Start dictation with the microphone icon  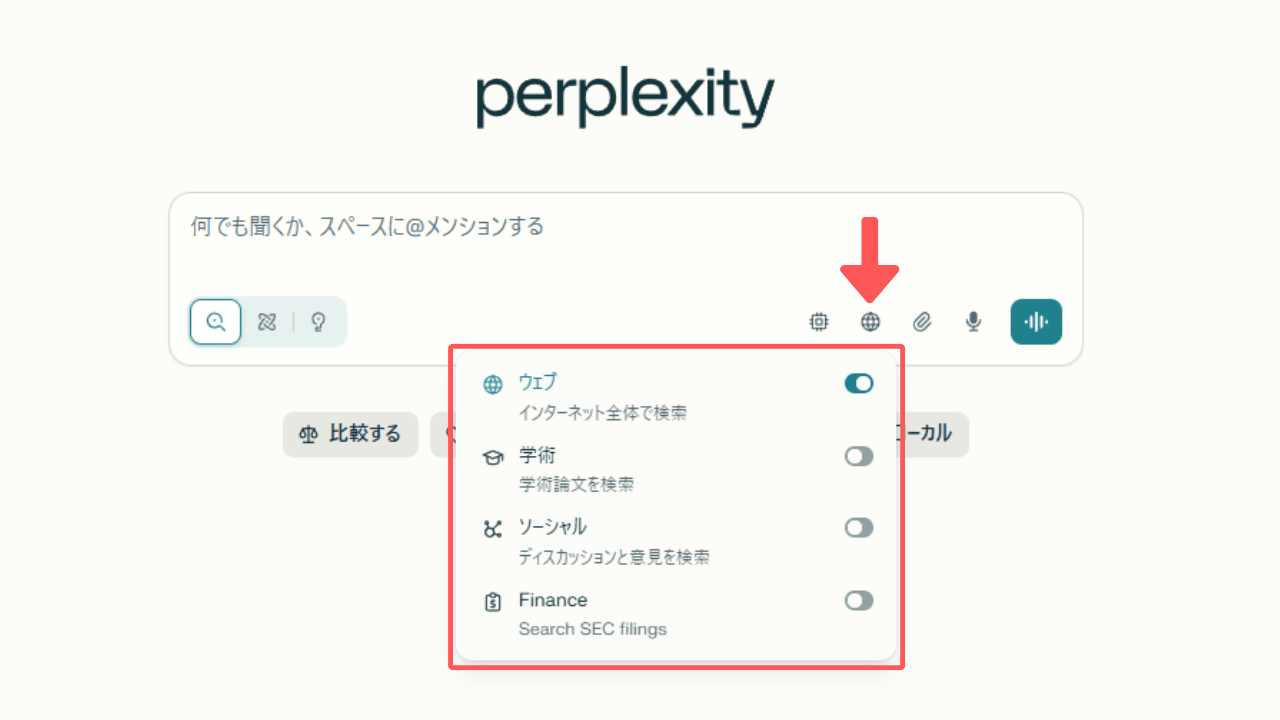(x=973, y=322)
